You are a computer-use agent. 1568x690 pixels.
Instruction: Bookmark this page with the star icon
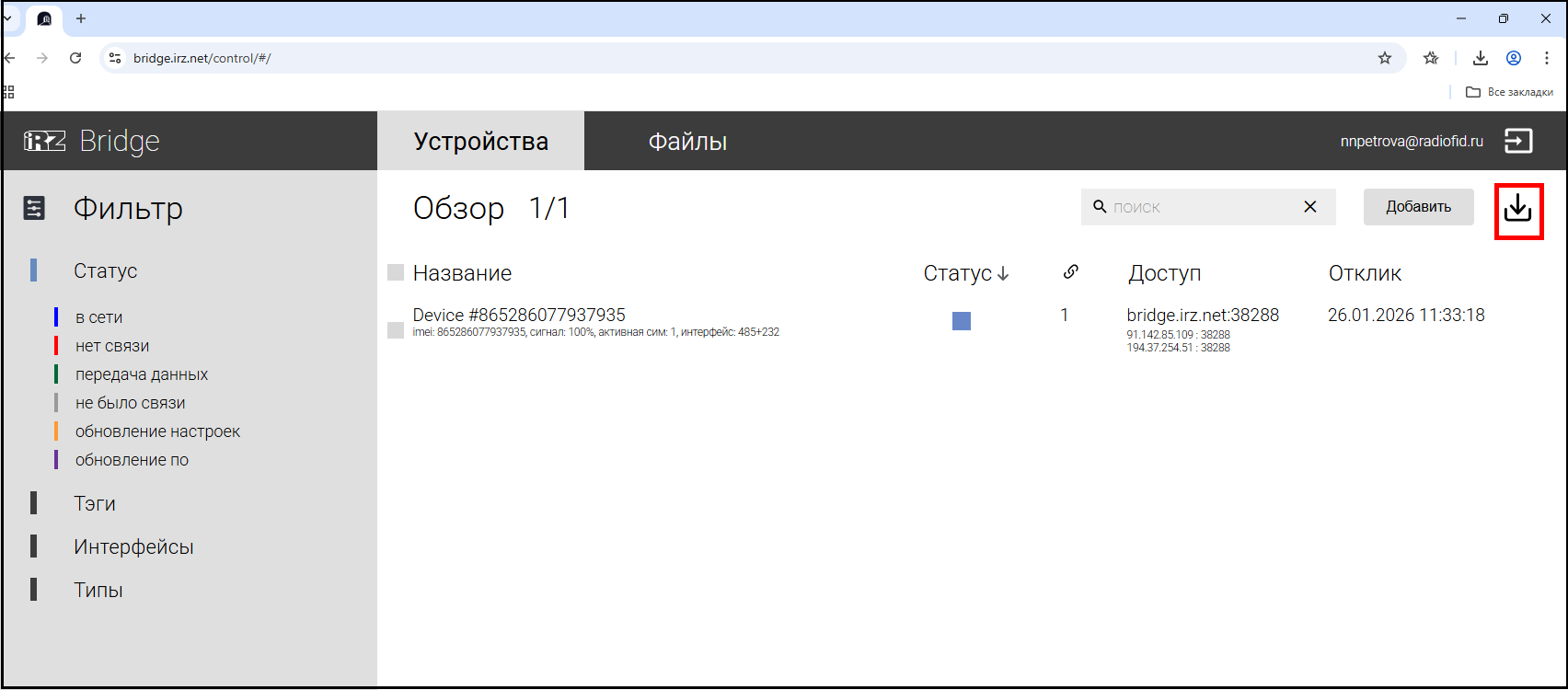(1384, 58)
